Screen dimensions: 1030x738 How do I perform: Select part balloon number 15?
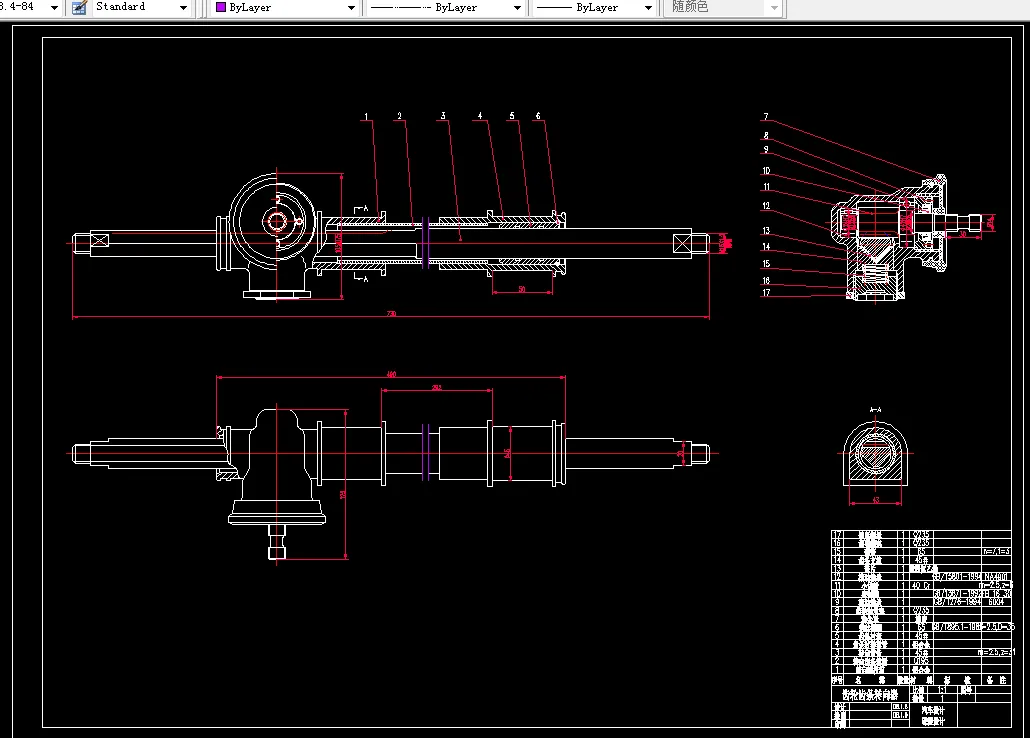pyautogui.click(x=766, y=264)
